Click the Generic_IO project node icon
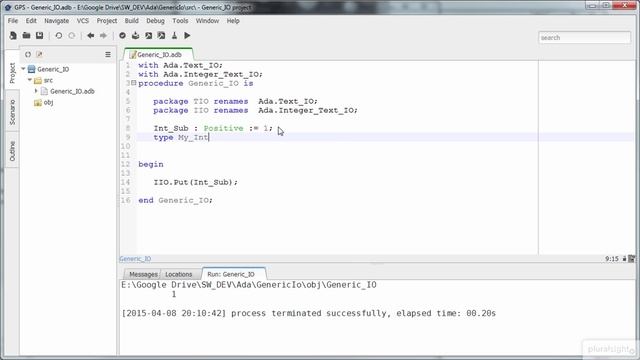The height and width of the screenshot is (360, 640). point(31,69)
